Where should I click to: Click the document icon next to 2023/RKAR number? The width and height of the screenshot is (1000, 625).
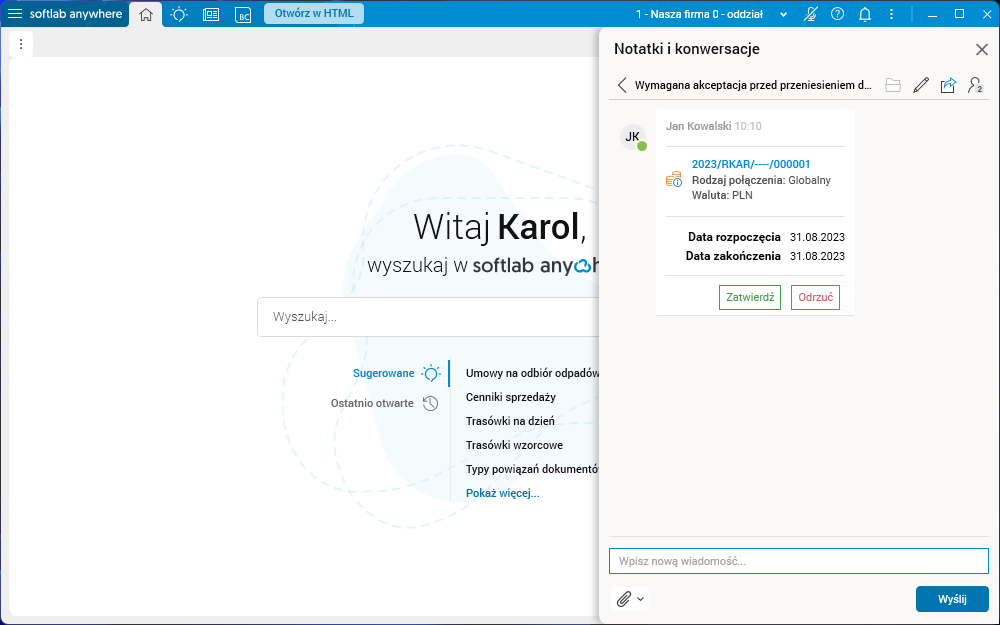point(673,180)
